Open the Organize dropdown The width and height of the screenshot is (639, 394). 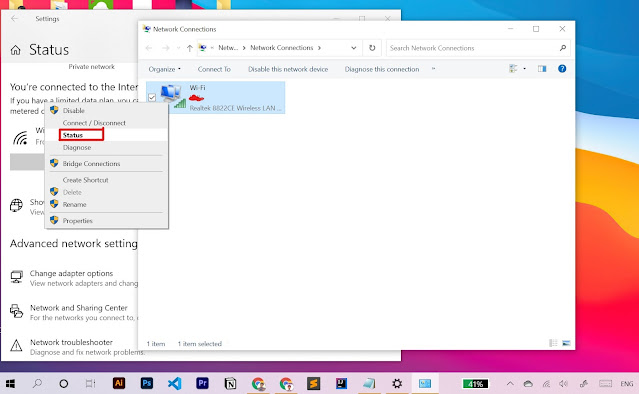tap(165, 69)
